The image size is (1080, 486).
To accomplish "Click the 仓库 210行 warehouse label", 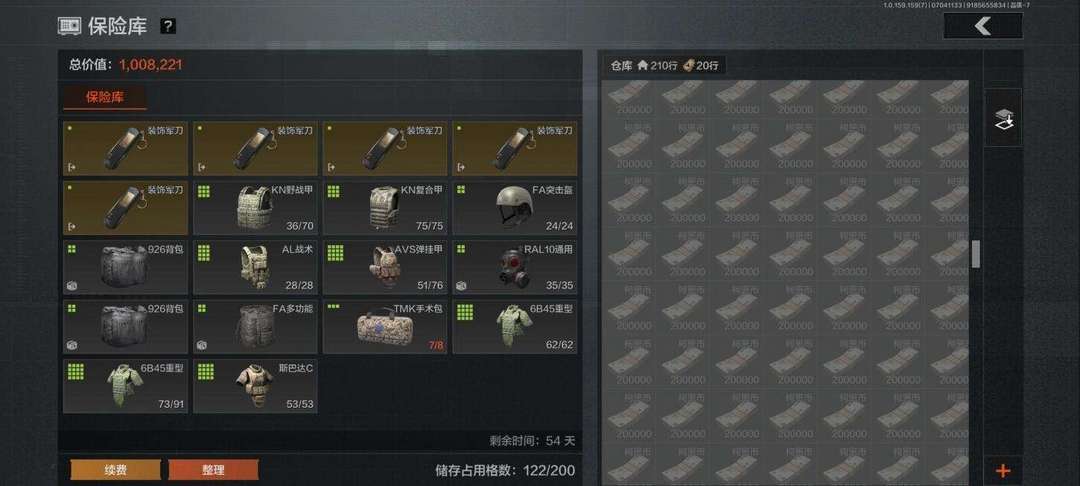I will 644,65.
